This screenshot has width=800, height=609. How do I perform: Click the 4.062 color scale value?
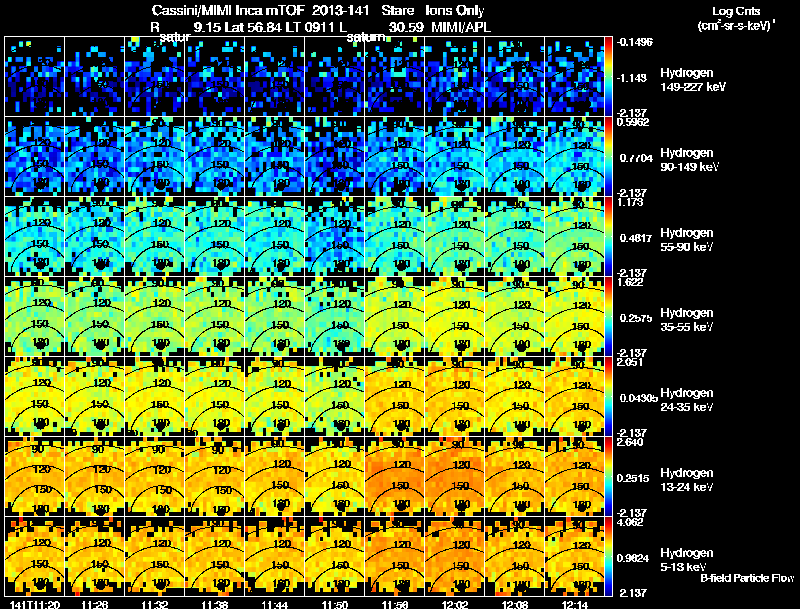point(630,522)
